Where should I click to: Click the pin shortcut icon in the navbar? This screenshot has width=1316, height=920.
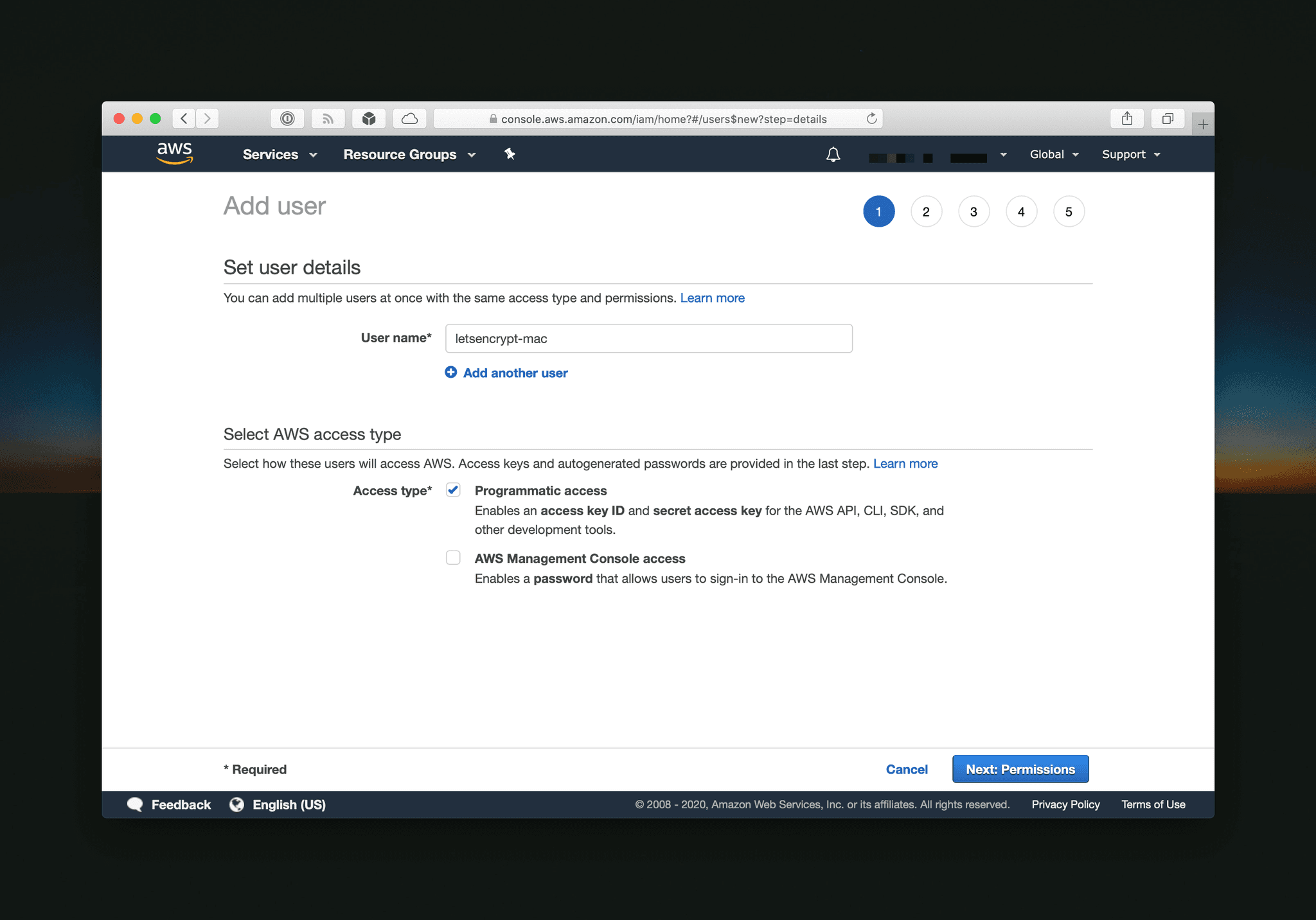[510, 154]
